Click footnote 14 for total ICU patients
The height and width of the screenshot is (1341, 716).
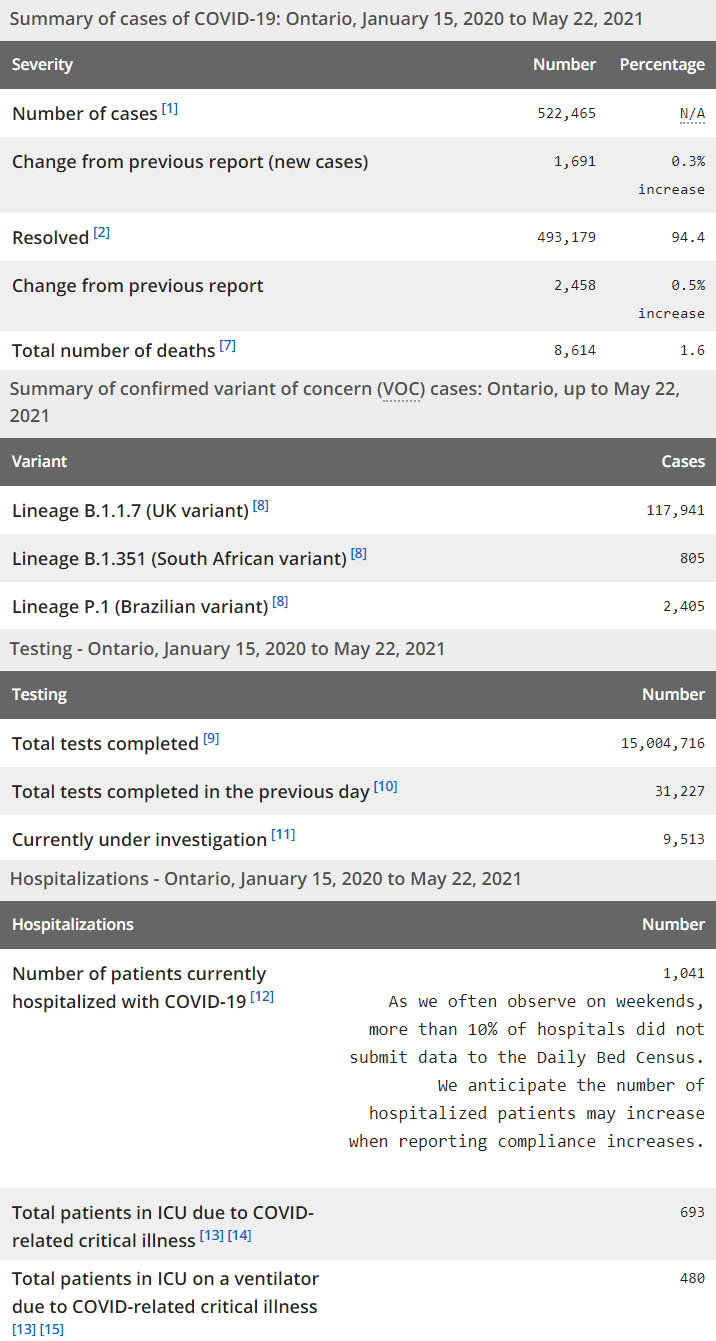(x=240, y=1237)
